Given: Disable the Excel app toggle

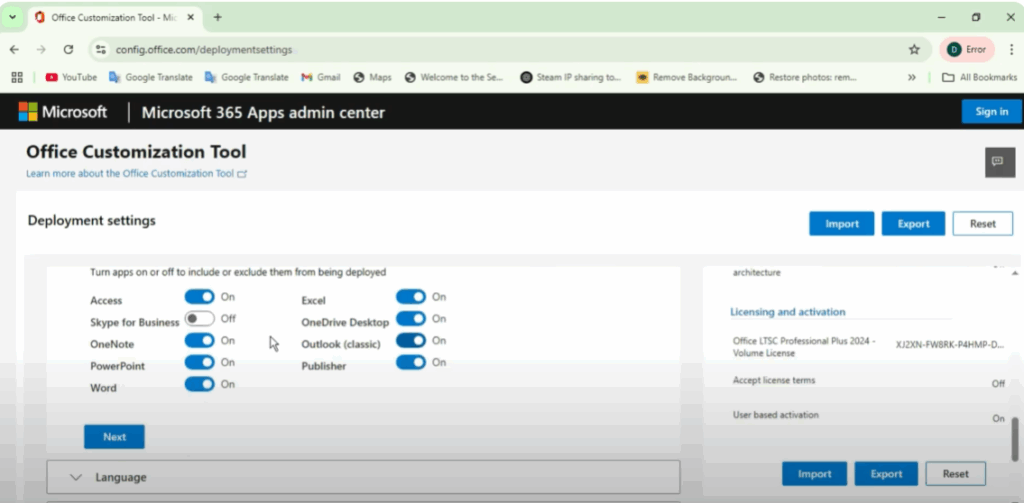Looking at the screenshot, I should (x=411, y=297).
